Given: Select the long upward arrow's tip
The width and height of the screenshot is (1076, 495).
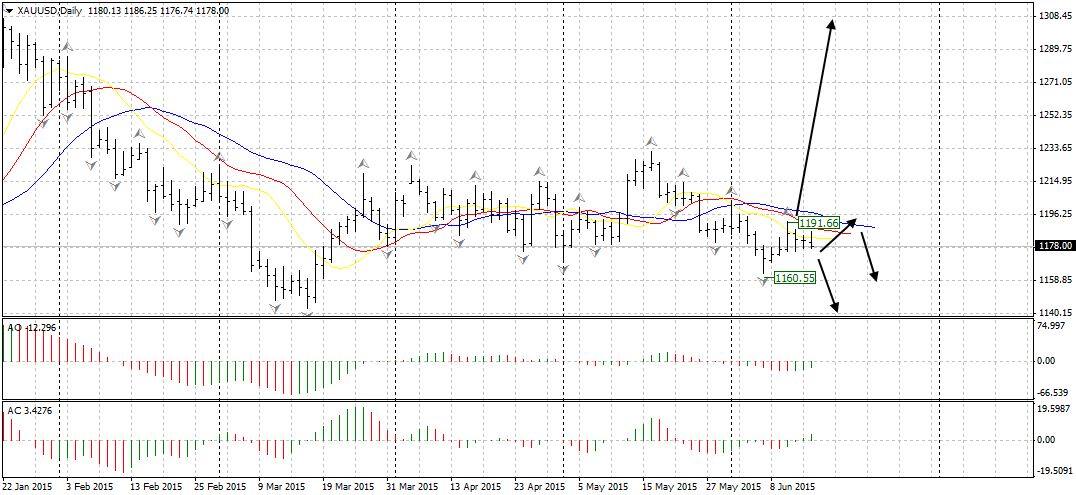Looking at the screenshot, I should point(831,22).
